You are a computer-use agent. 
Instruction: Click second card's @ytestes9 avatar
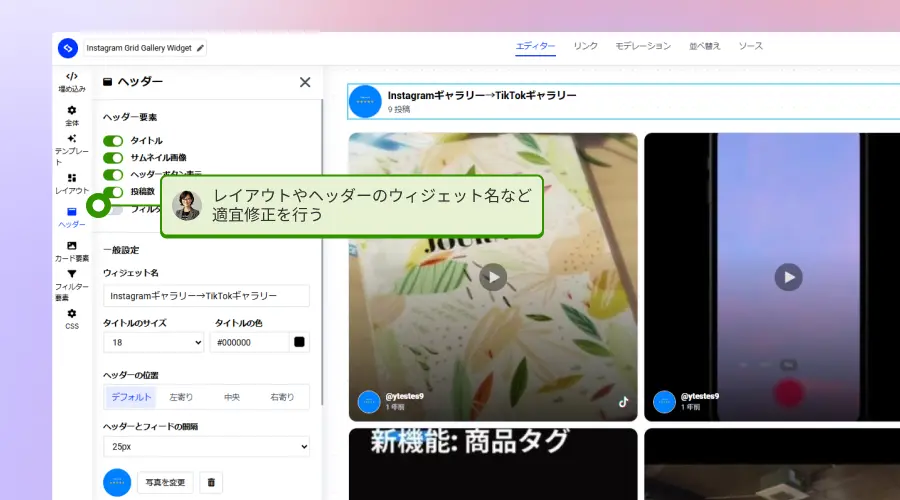664,402
